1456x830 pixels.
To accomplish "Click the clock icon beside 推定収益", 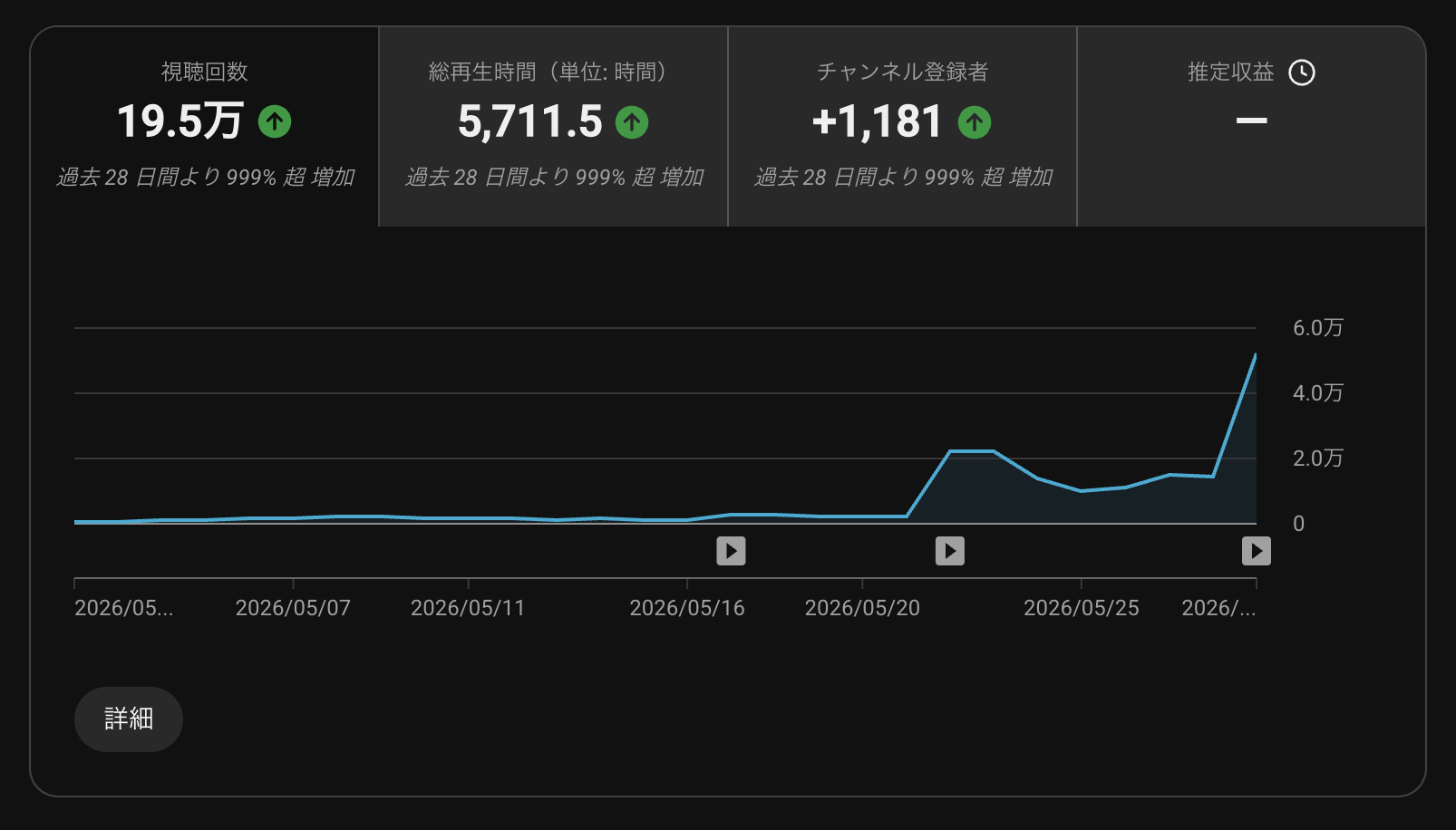I will tap(1302, 72).
